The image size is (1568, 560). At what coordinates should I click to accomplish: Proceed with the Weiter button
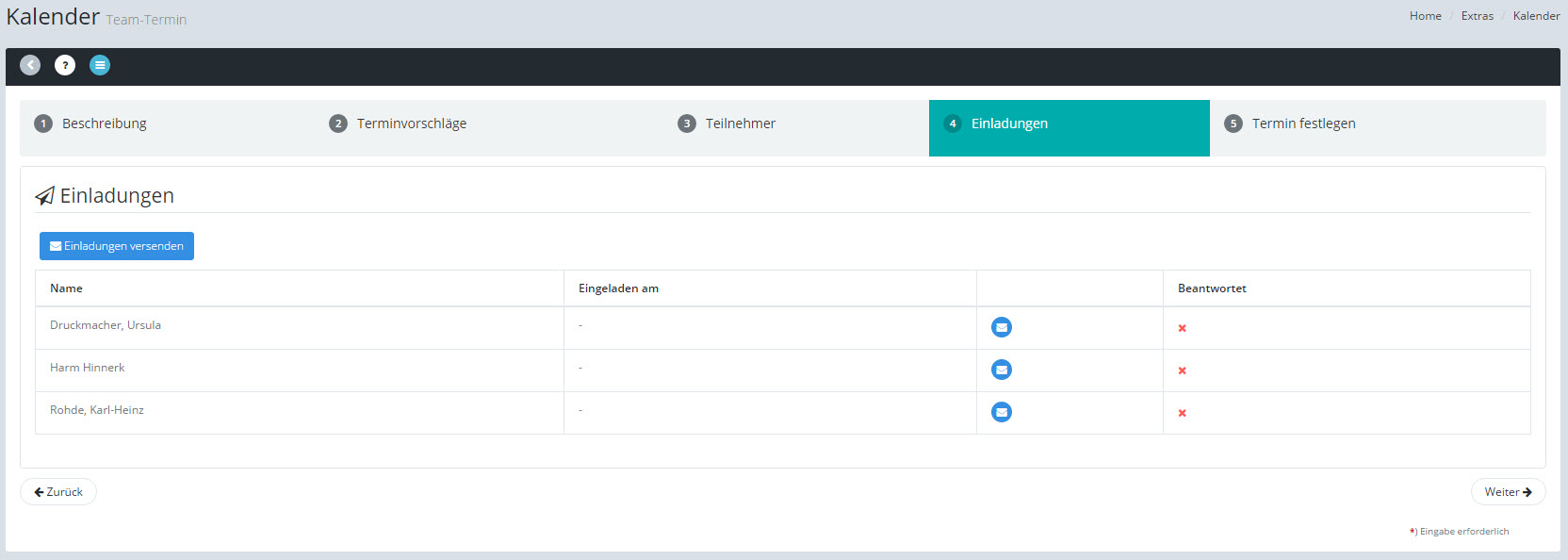coord(1507,492)
